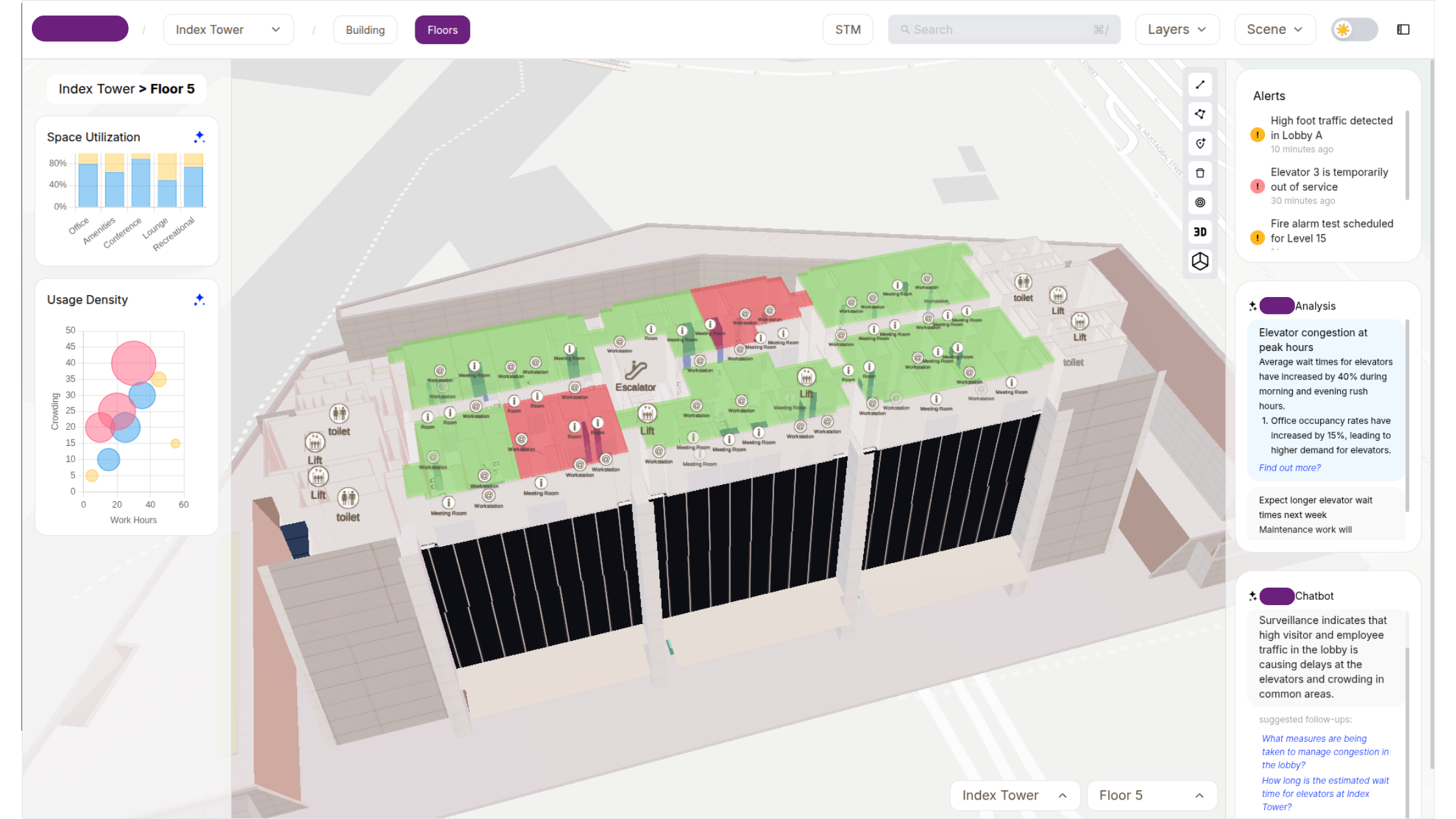Click the chatbot message about surveillance traffic
Viewport: 1456px width, 819px height.
pos(1325,657)
